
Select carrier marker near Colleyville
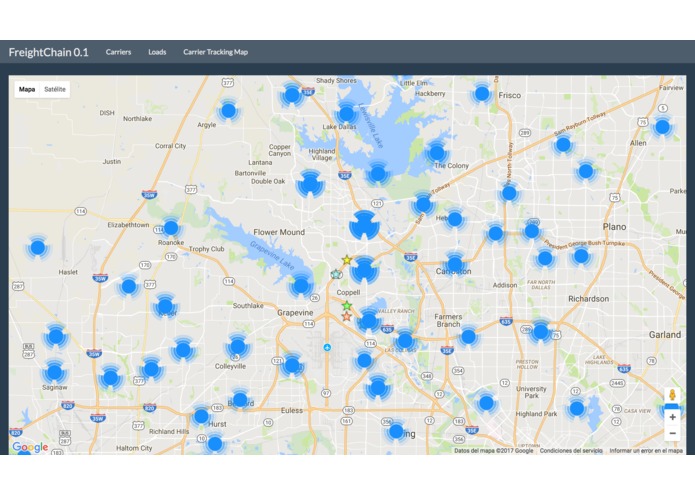click(238, 346)
